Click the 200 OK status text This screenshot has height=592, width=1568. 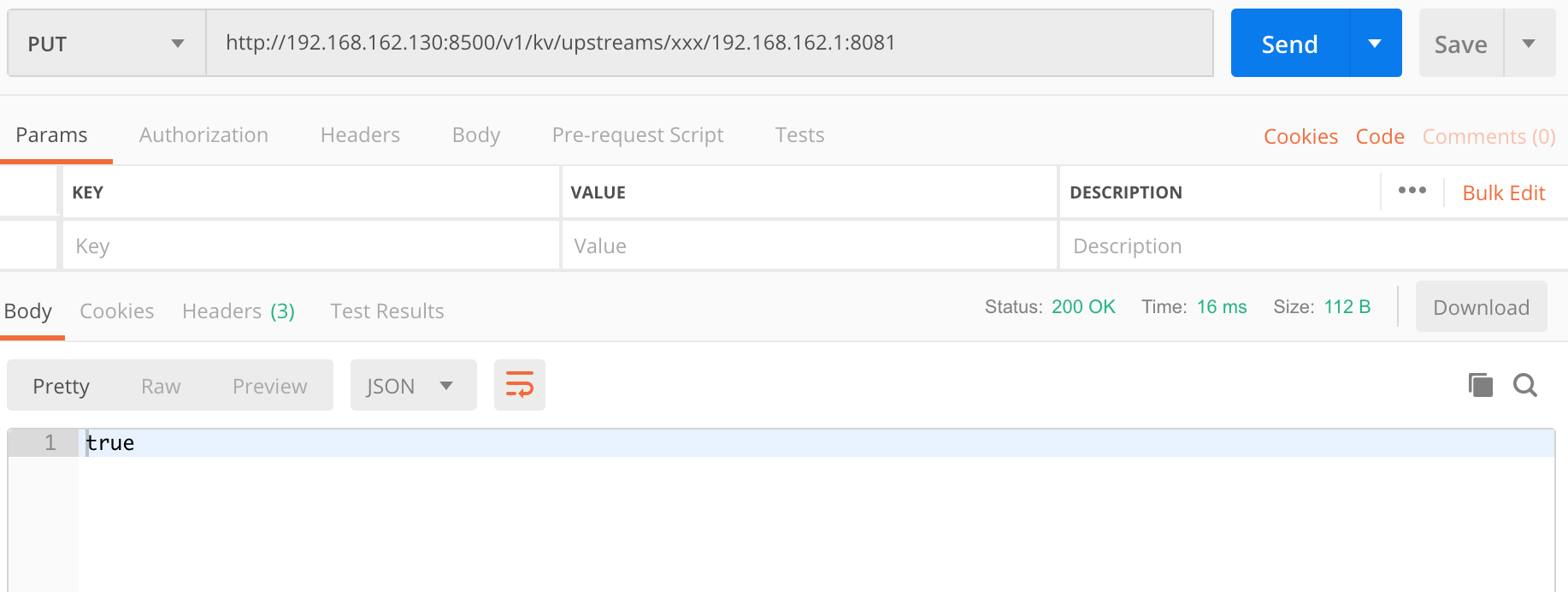tap(1083, 307)
